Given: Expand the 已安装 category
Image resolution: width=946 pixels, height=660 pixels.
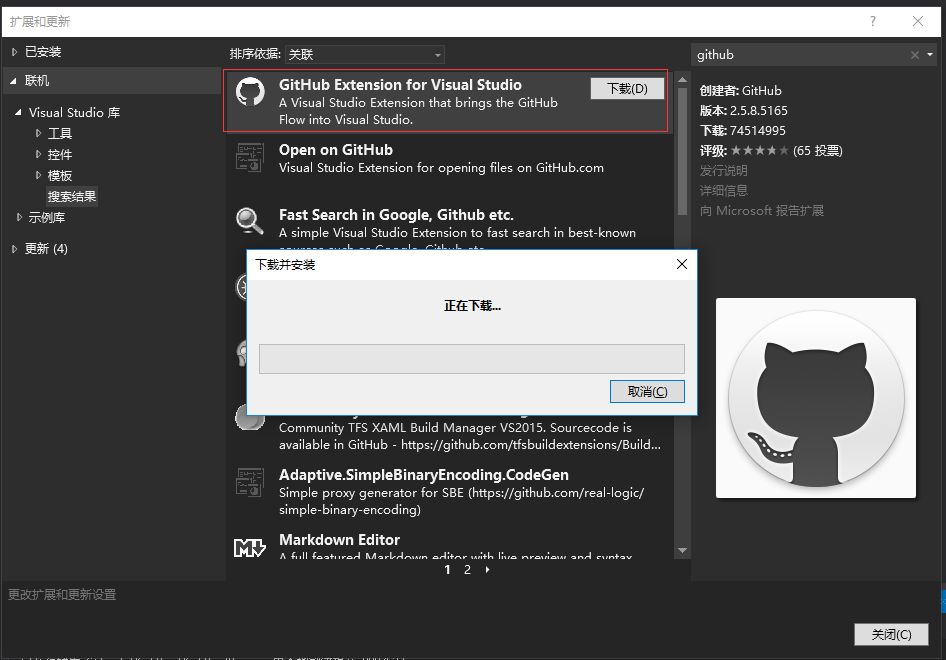Looking at the screenshot, I should (x=14, y=52).
